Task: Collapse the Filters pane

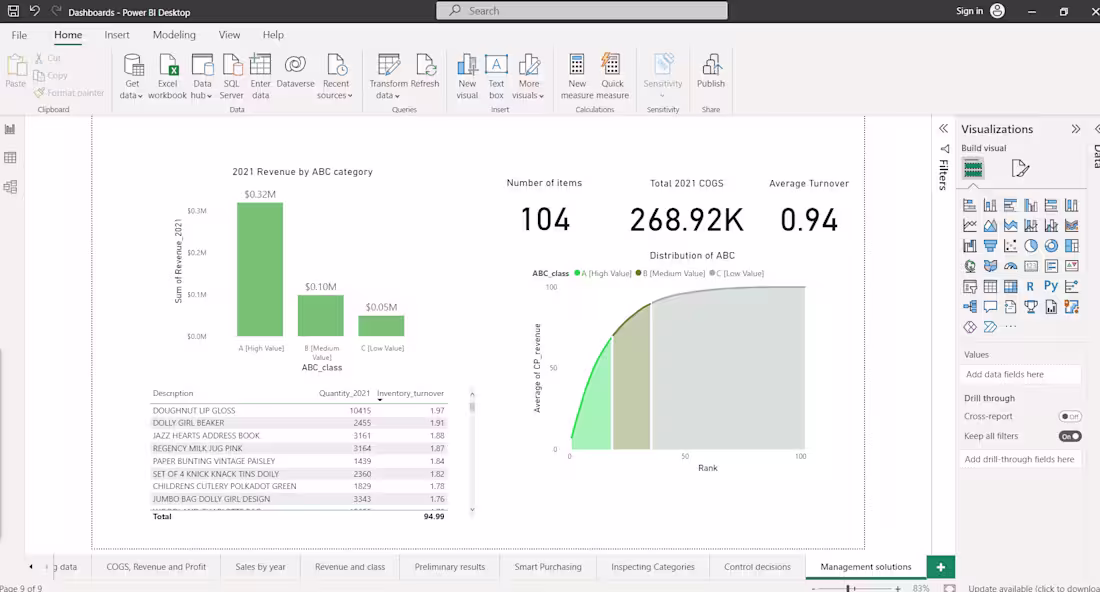Action: click(943, 130)
